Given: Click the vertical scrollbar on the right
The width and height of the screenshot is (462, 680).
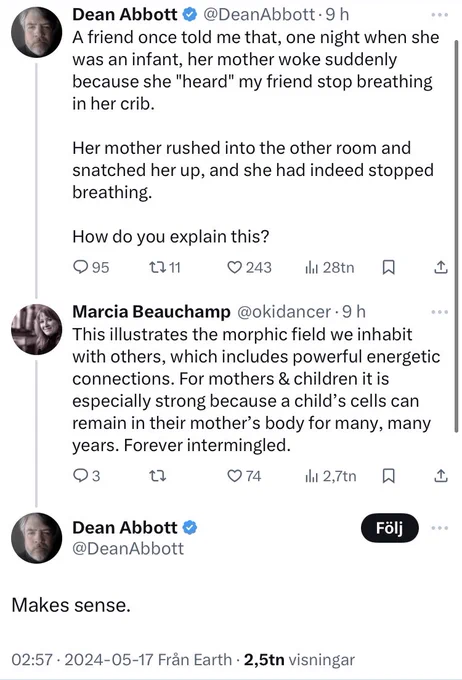Looking at the screenshot, I should pyautogui.click(x=456, y=236).
